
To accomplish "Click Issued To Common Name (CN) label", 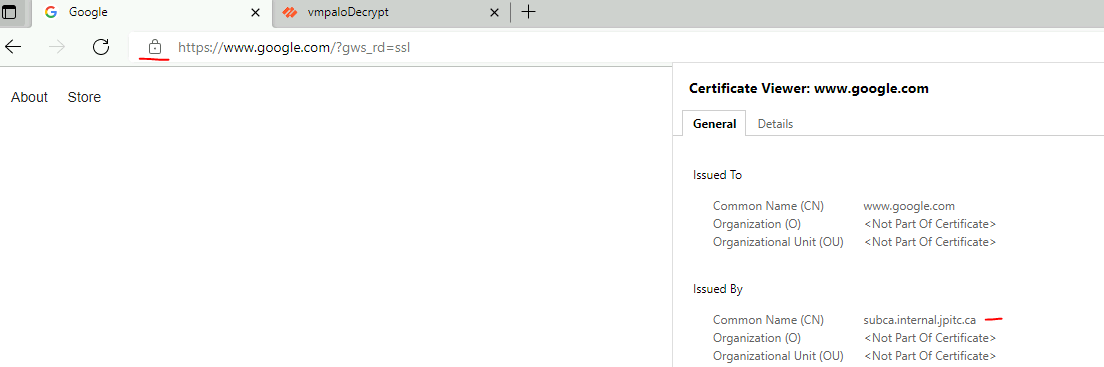I will pyautogui.click(x=768, y=206).
